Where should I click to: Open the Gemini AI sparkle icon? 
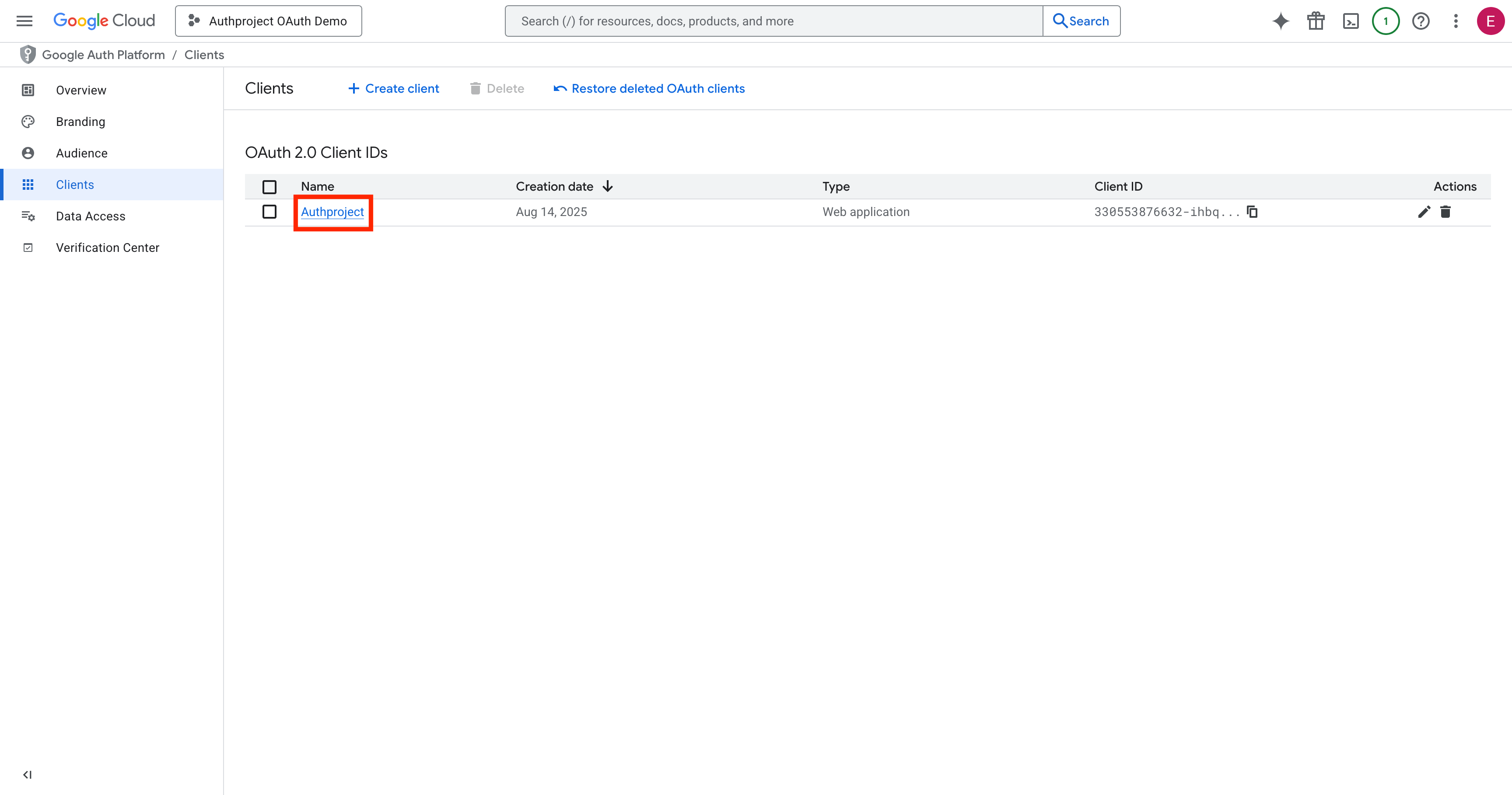1281,21
